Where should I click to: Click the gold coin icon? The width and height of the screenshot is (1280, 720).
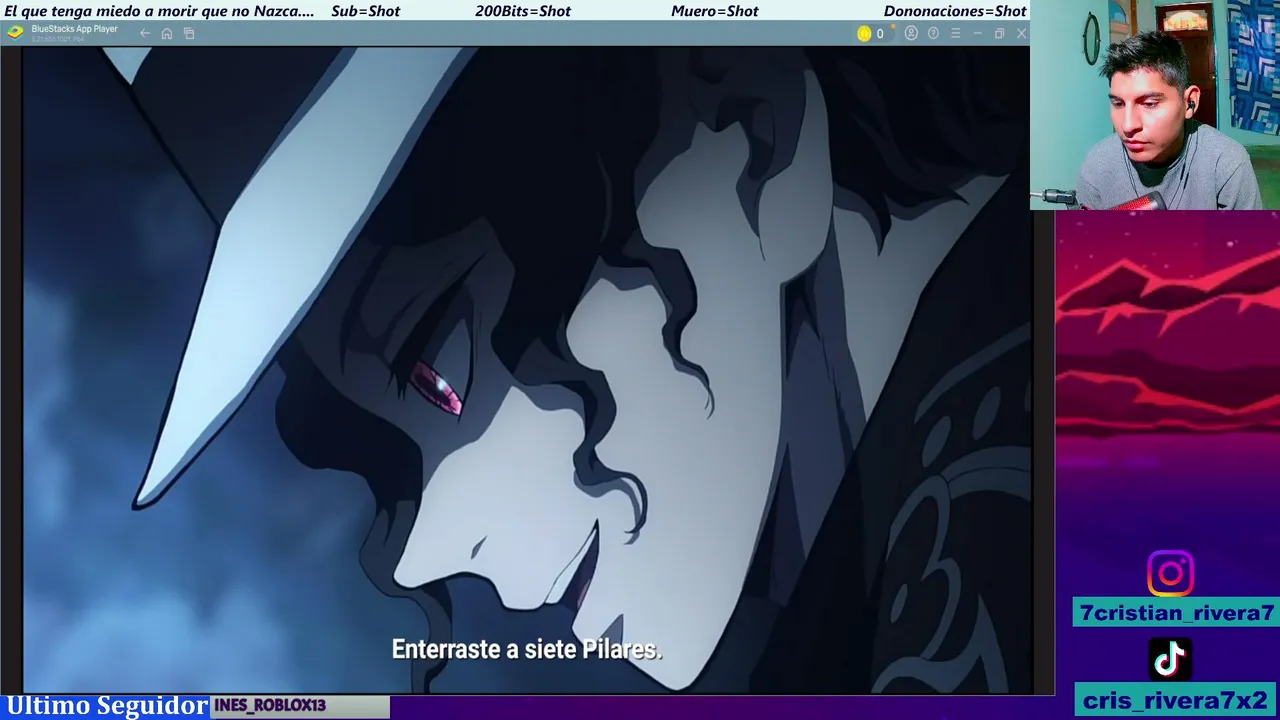(x=864, y=33)
